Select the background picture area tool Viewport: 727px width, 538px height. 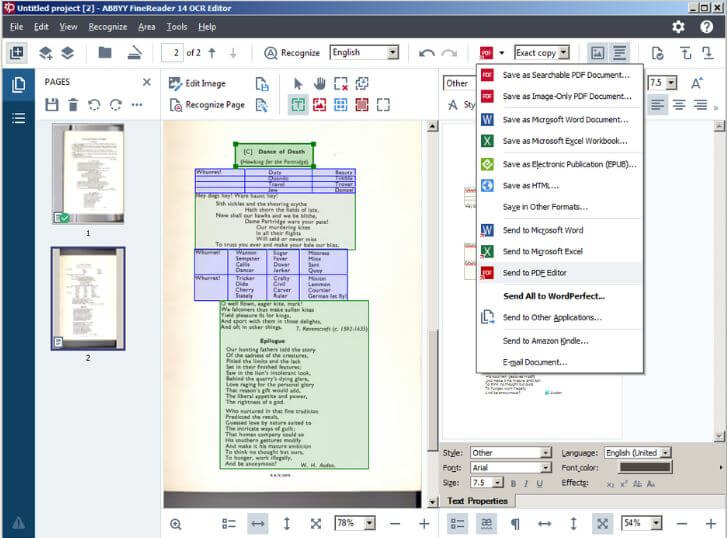(x=362, y=105)
